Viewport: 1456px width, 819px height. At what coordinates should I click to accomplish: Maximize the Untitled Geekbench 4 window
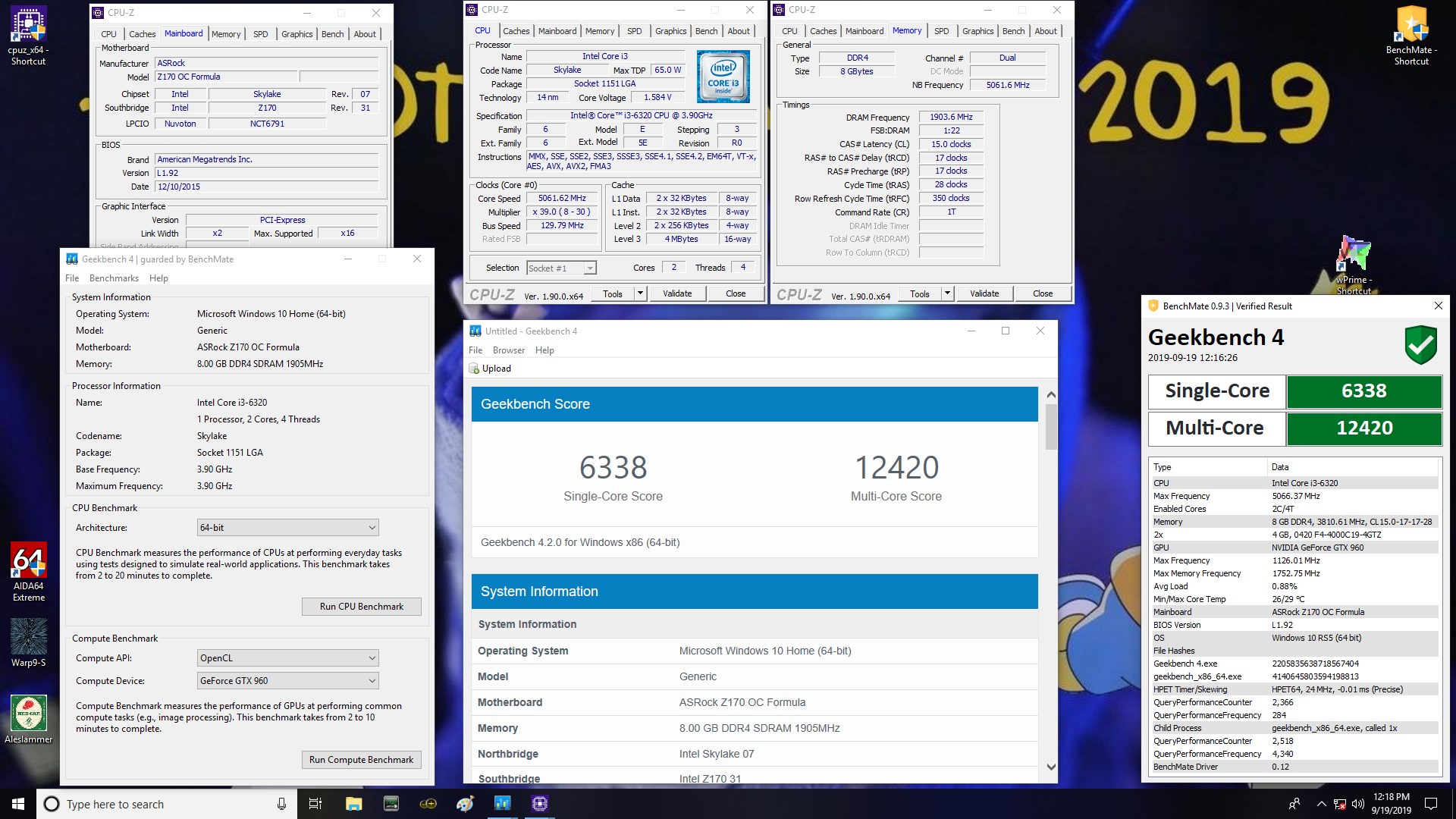click(1006, 331)
